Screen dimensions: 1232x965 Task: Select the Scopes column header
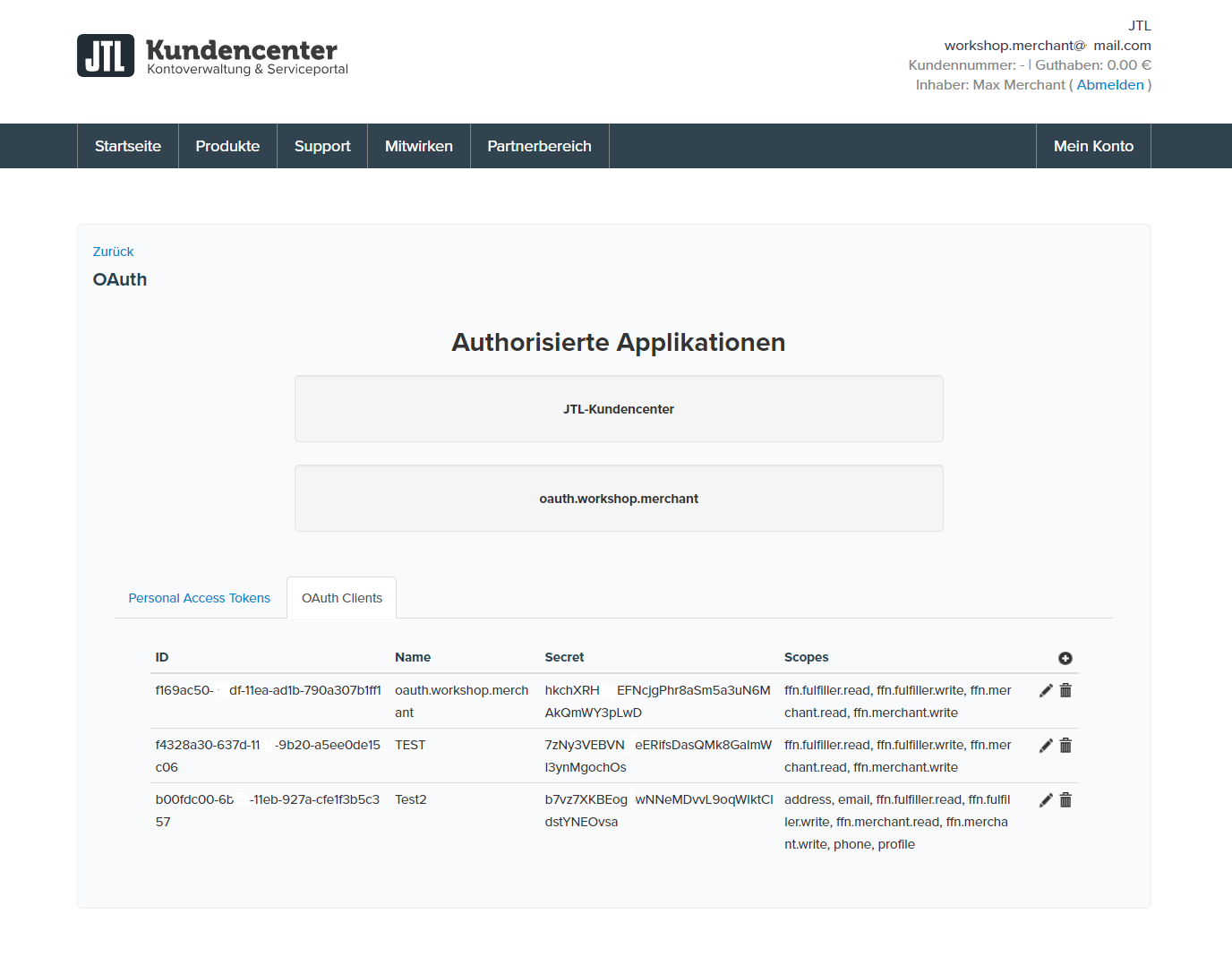point(807,657)
